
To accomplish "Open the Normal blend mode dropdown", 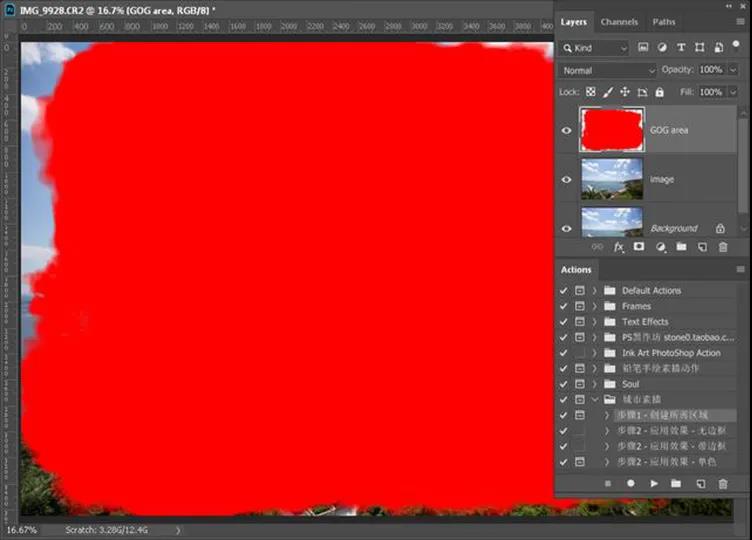I will (607, 70).
